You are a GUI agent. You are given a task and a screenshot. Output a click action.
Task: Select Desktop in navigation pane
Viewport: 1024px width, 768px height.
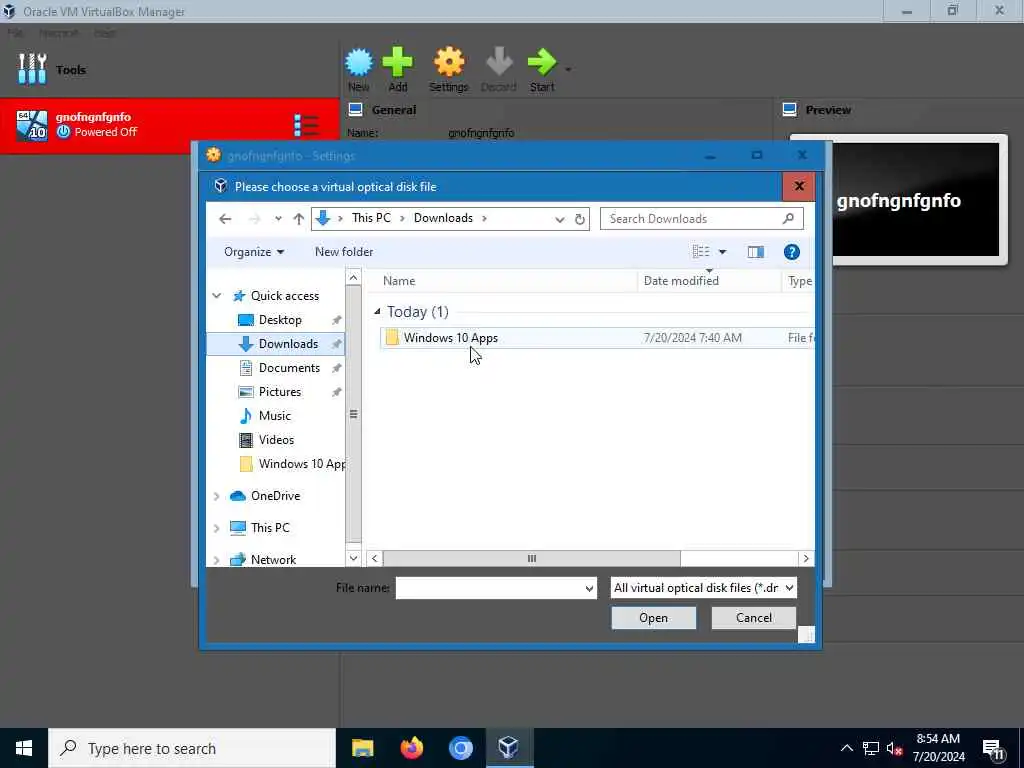pyautogui.click(x=280, y=320)
